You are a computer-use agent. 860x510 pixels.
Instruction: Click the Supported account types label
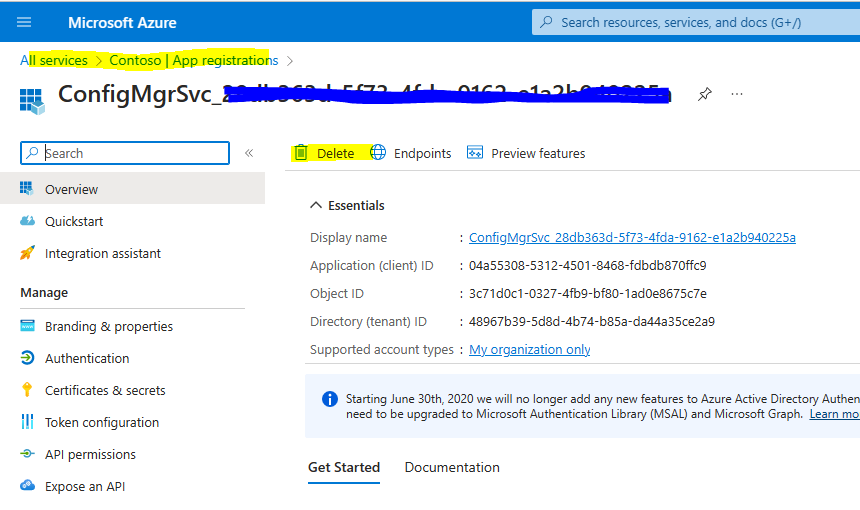[x=382, y=349]
